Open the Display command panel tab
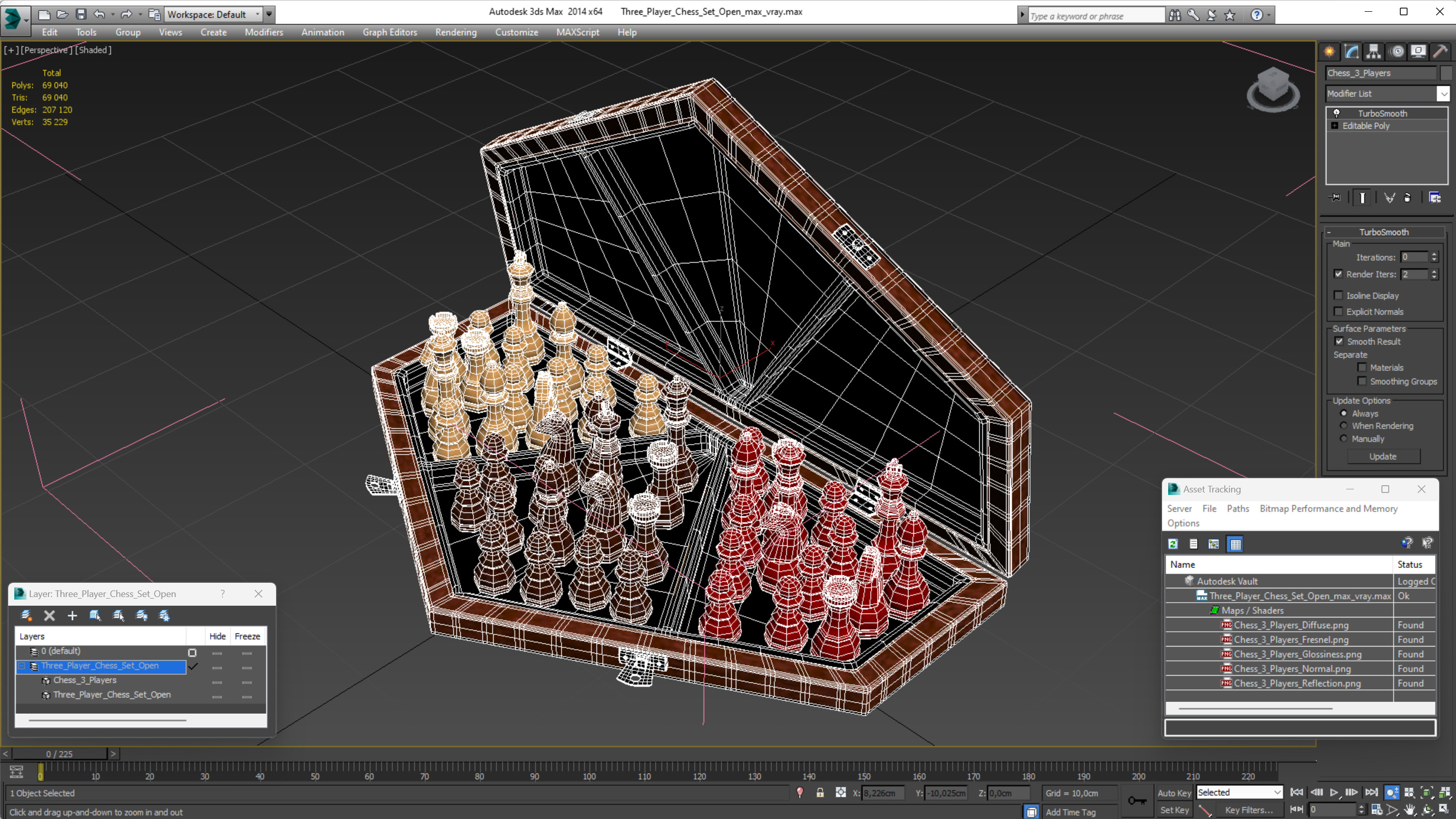This screenshot has width=1456, height=819. click(x=1418, y=52)
